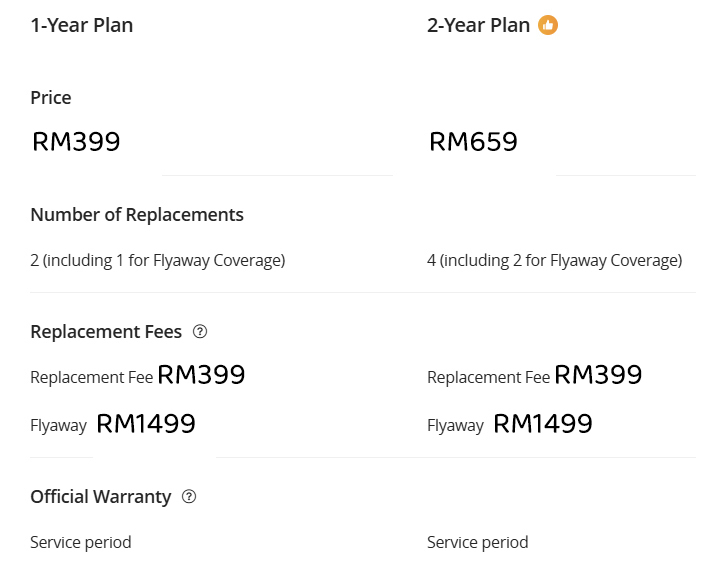The image size is (726, 572).
Task: Click the Flyaway label in 2-Year Plan
Action: (x=456, y=425)
